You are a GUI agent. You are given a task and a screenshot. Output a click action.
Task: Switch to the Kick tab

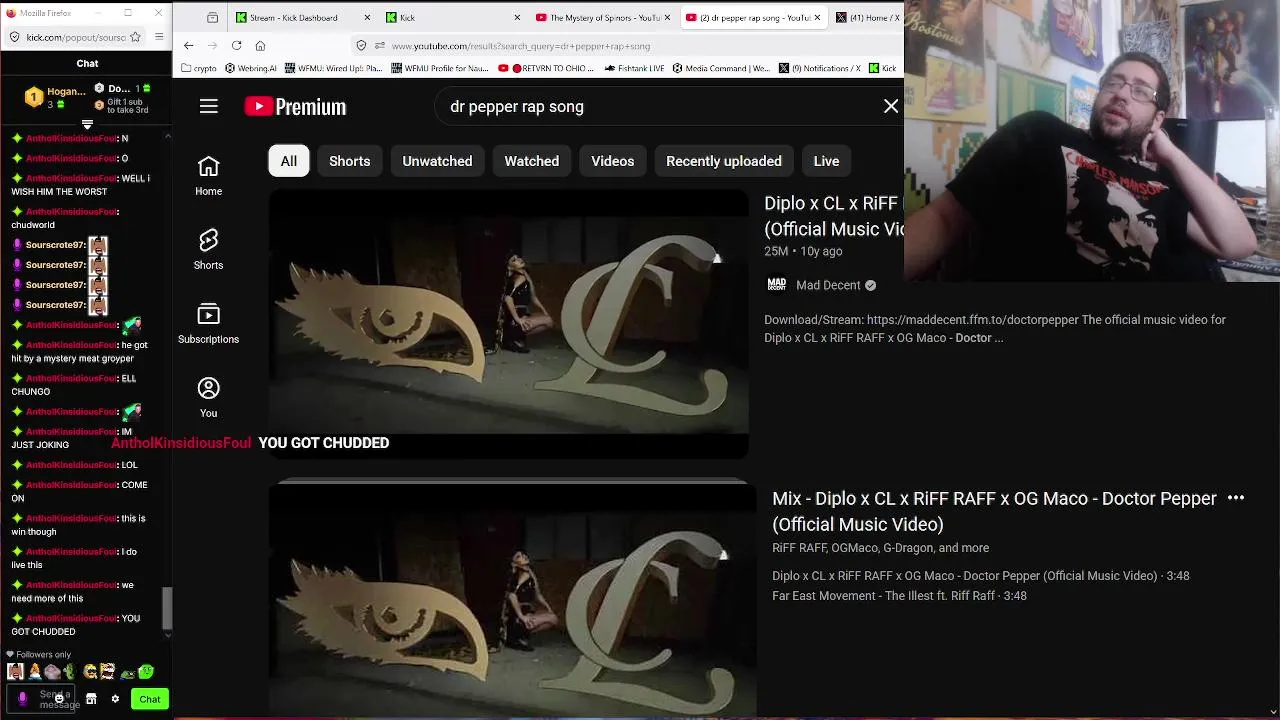click(x=455, y=18)
